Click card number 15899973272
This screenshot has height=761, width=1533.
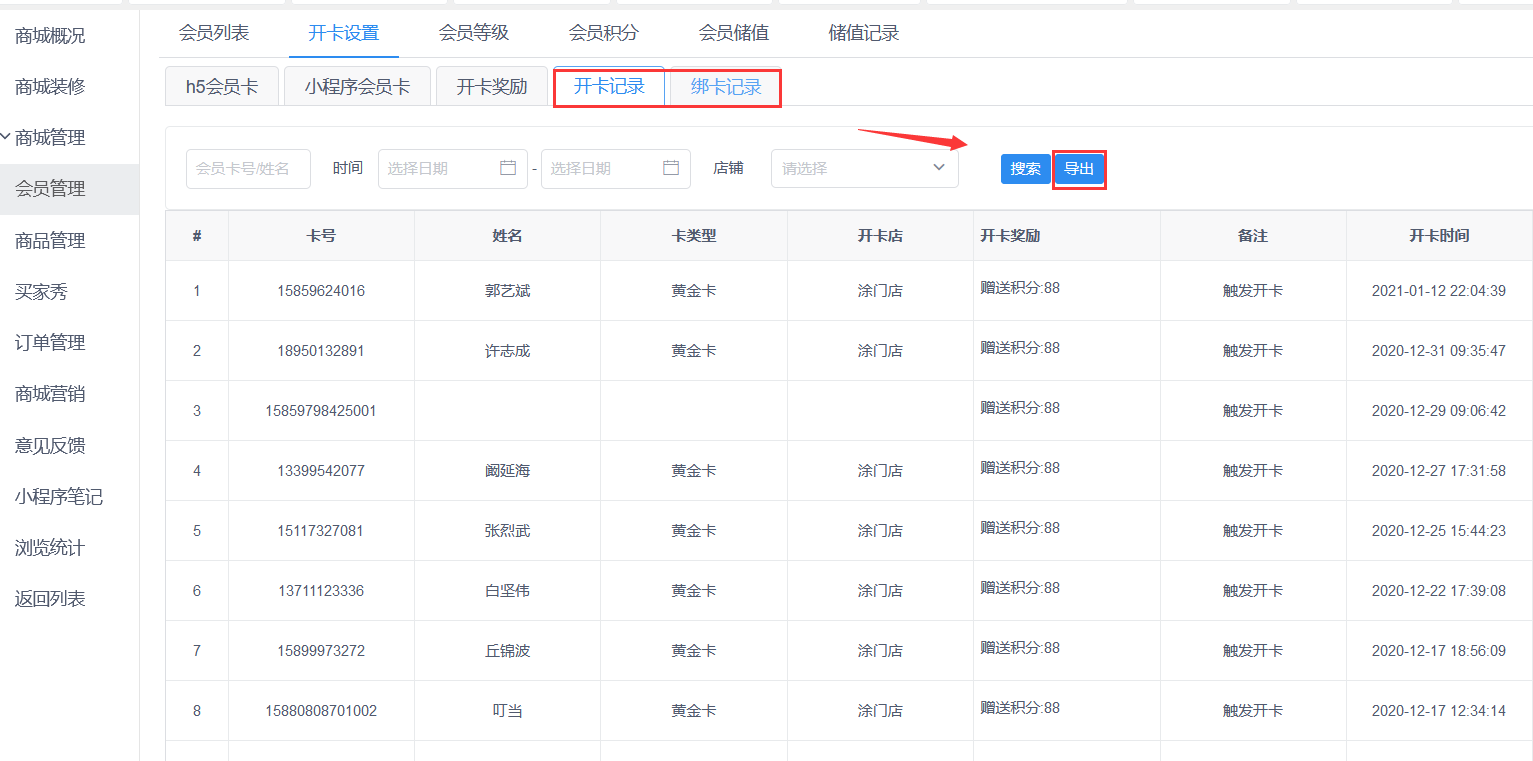pos(321,651)
